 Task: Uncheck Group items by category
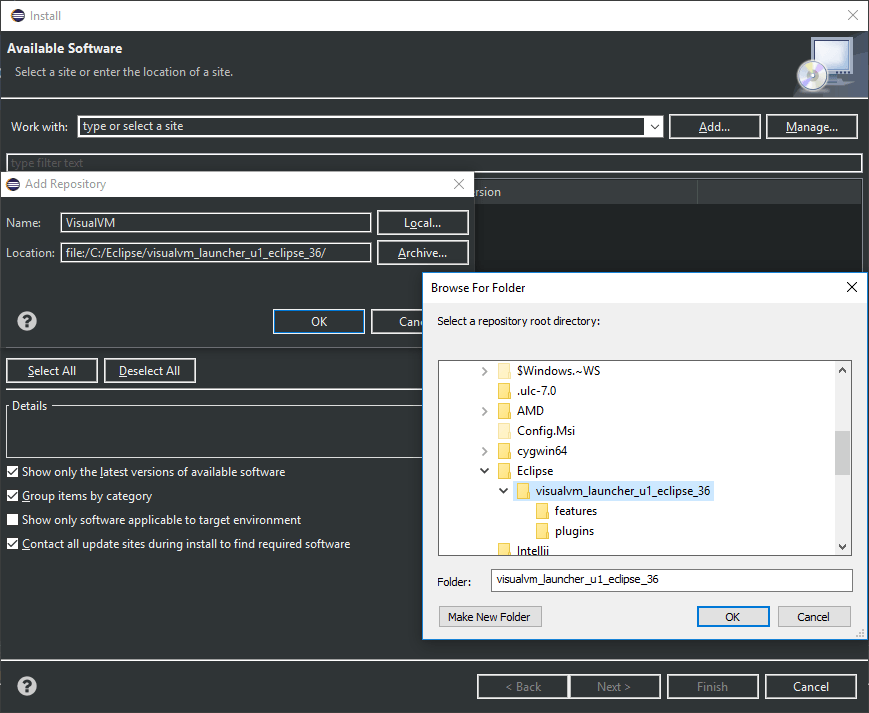[x=13, y=496]
